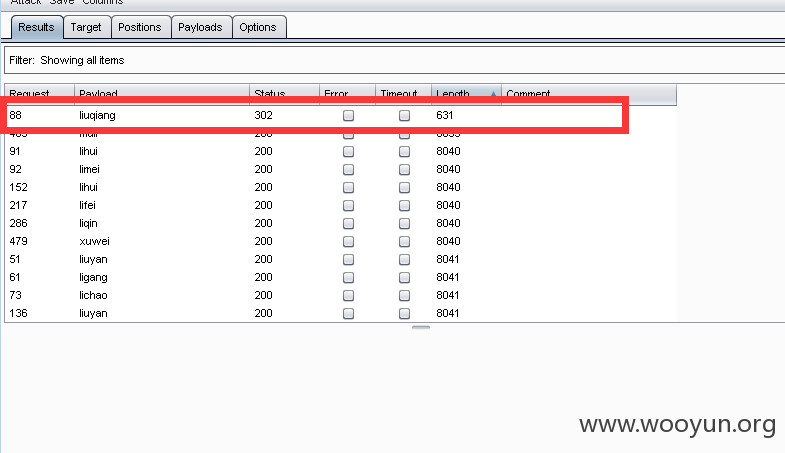Image resolution: width=785 pixels, height=453 pixels.
Task: Toggle Timeout checkbox for request 217
Action: (405, 206)
